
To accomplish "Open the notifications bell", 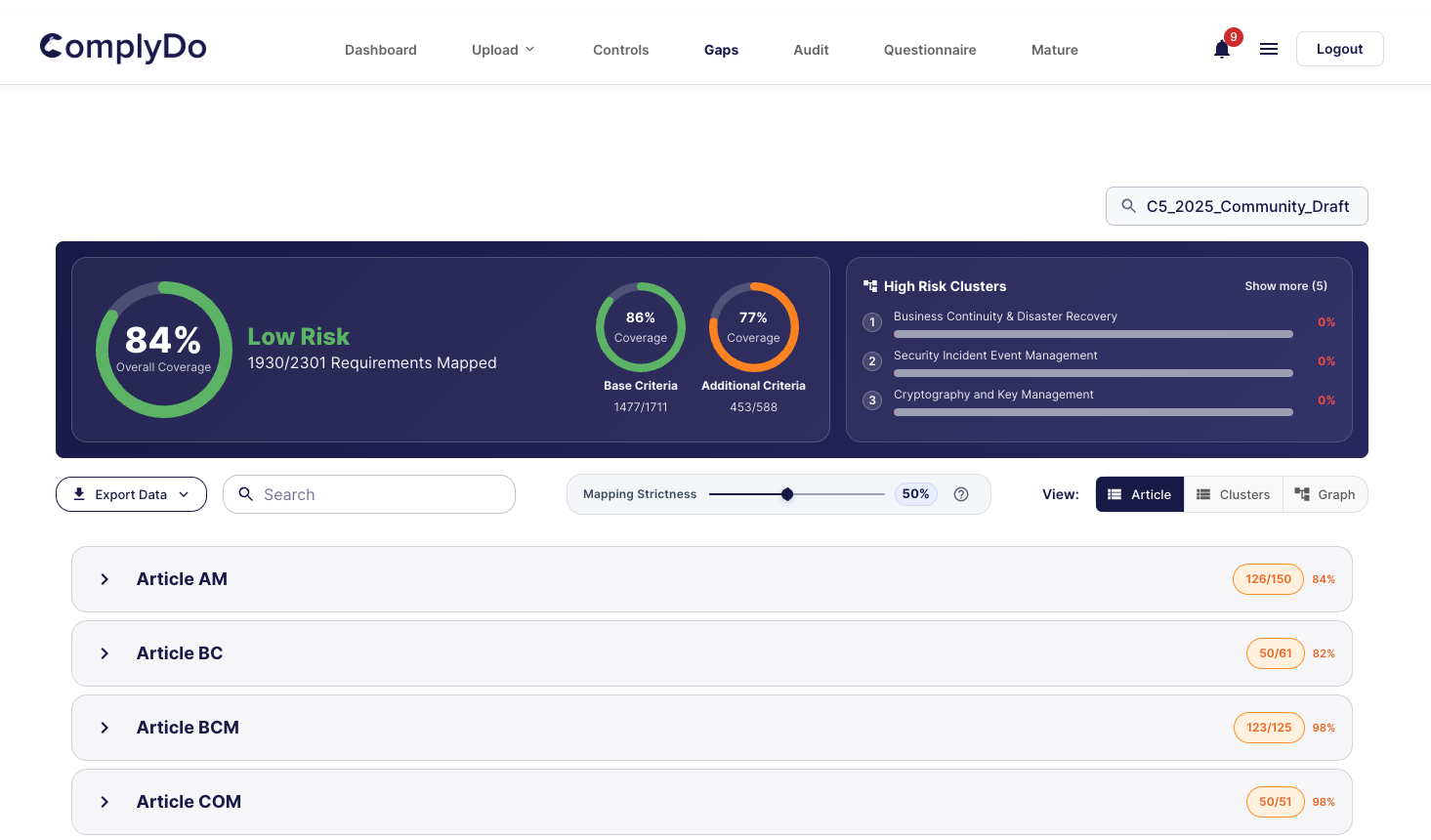I will click(1221, 50).
